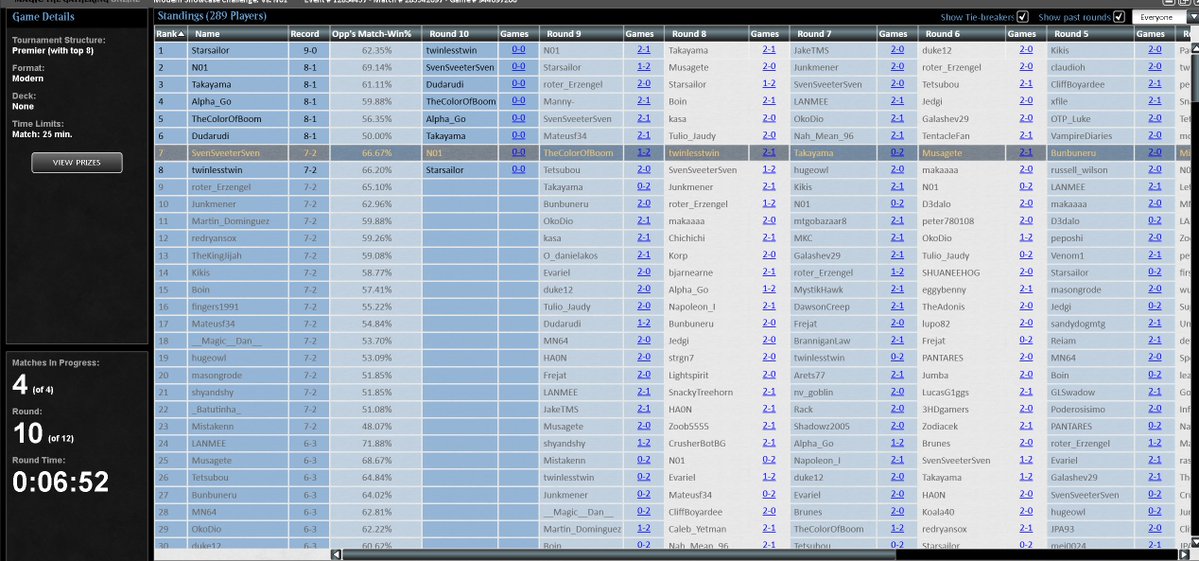
Task: Sort by the Name column header
Action: (238, 34)
